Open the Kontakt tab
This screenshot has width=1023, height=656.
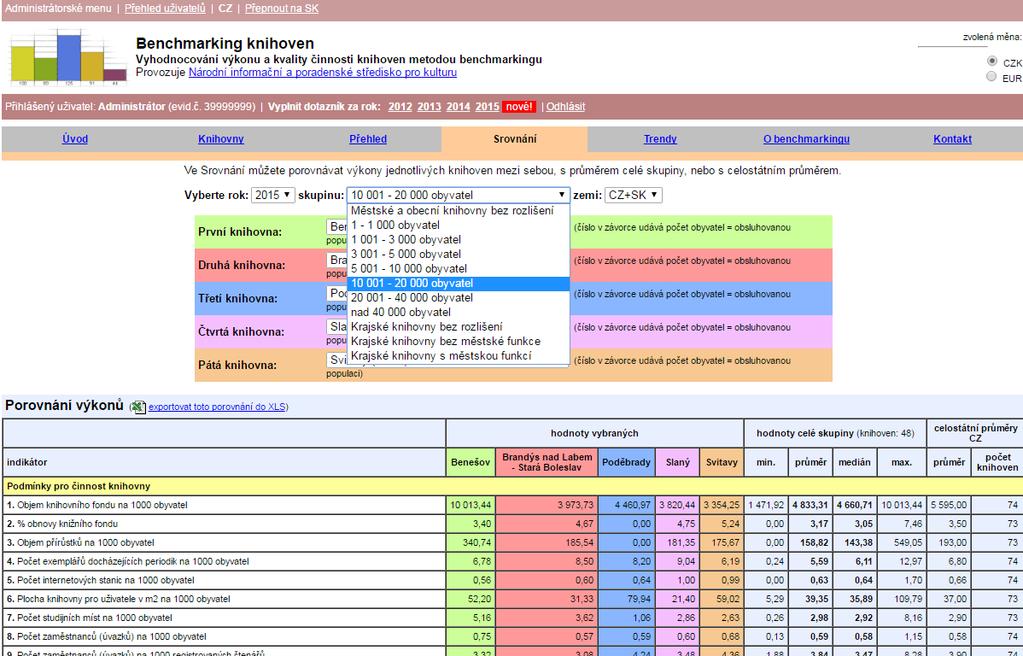[953, 139]
